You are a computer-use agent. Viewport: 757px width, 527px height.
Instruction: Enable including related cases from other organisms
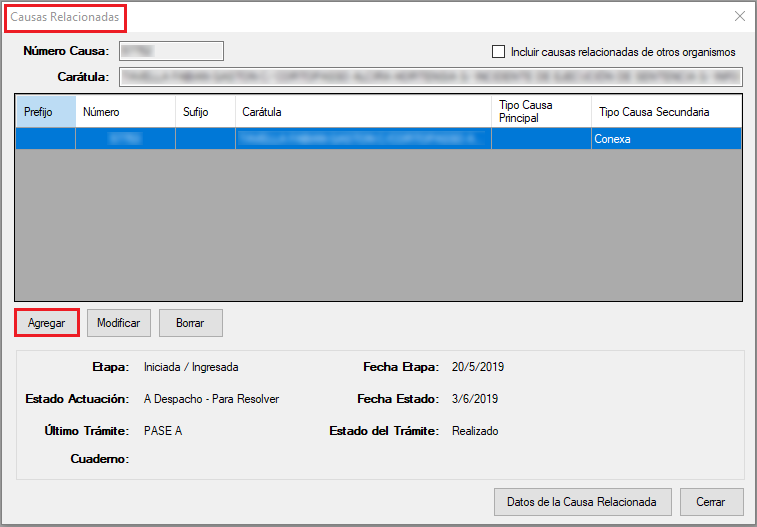click(x=499, y=52)
